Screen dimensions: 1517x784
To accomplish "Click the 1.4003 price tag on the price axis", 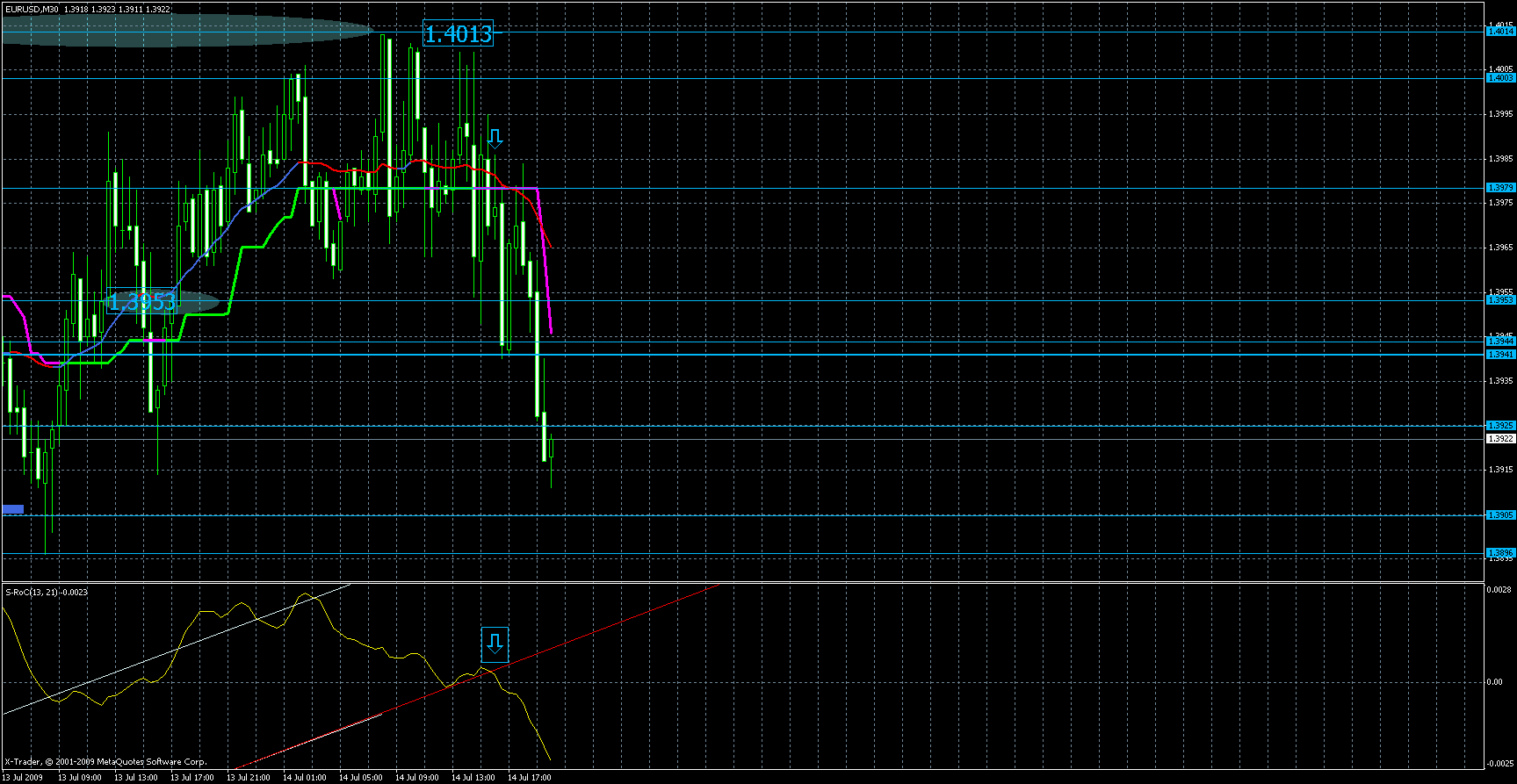I will pos(1500,78).
